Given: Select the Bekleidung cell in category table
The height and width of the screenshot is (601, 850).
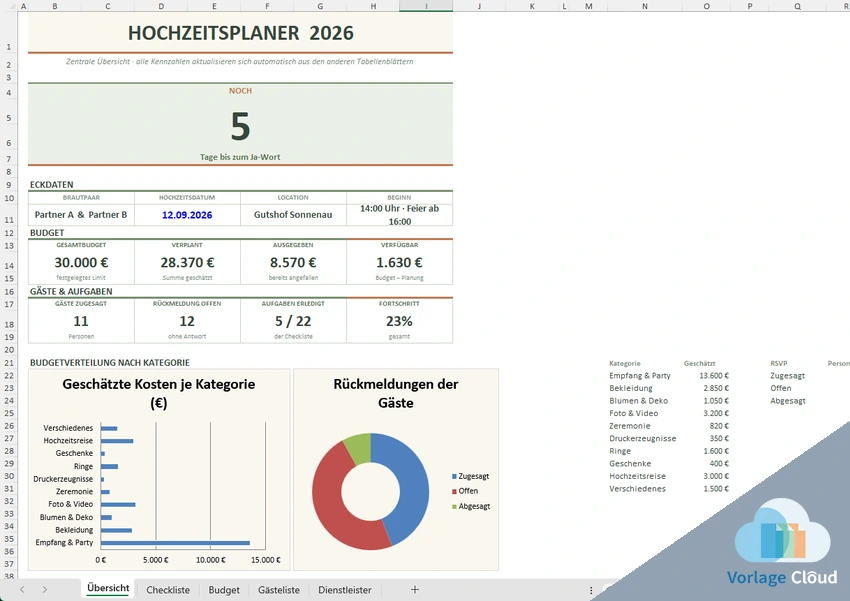Looking at the screenshot, I should pos(630,388).
